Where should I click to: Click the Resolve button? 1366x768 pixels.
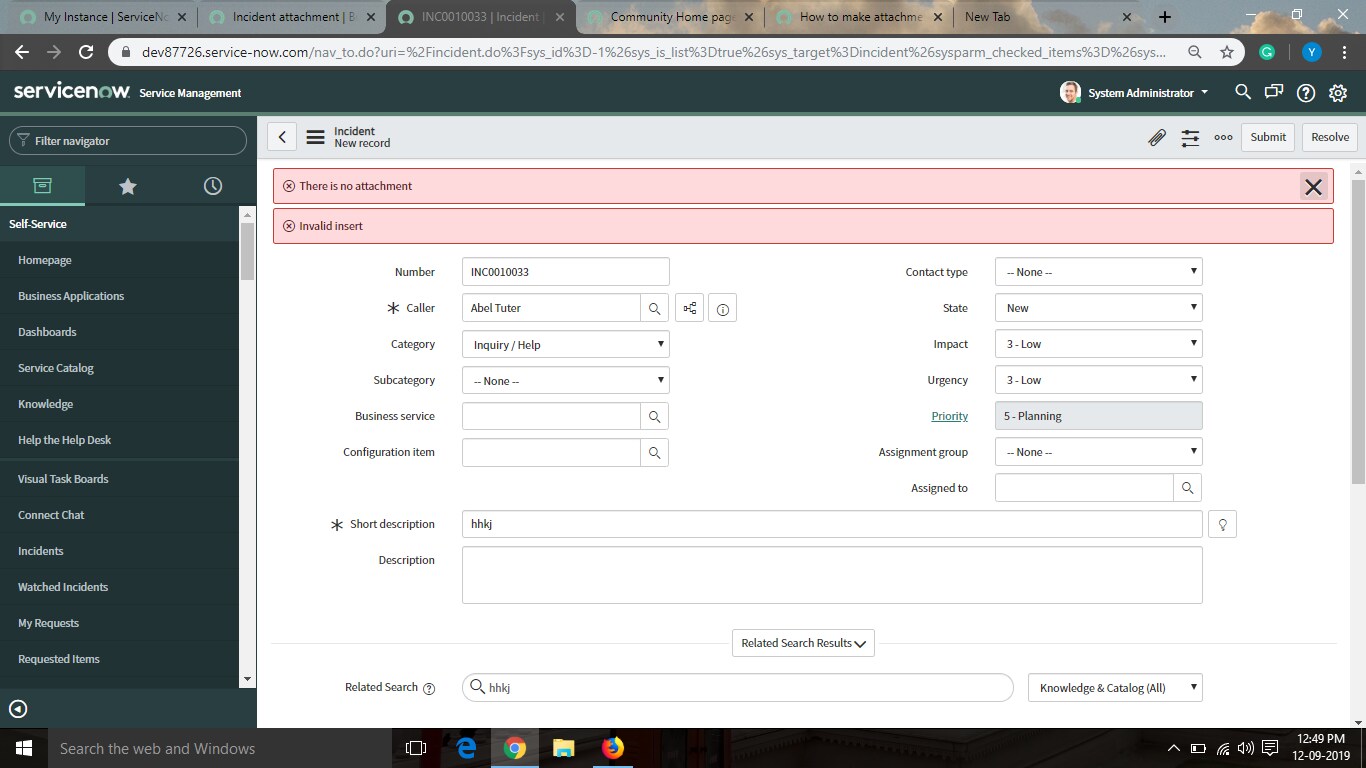1330,137
